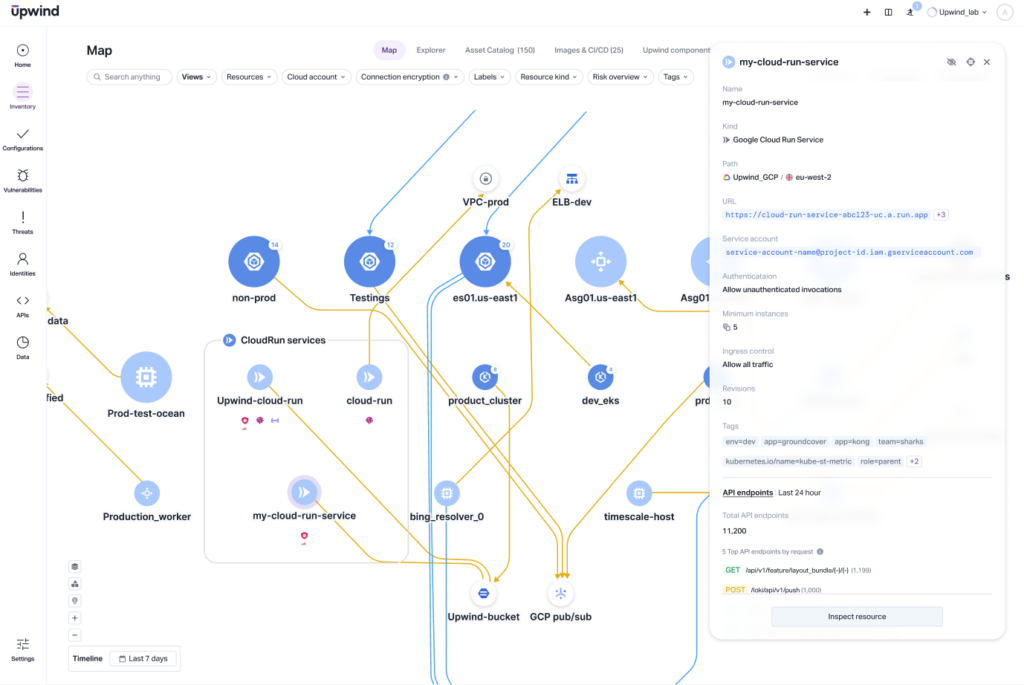Select the non-prod cluster node
The image size is (1024, 685).
point(254,261)
